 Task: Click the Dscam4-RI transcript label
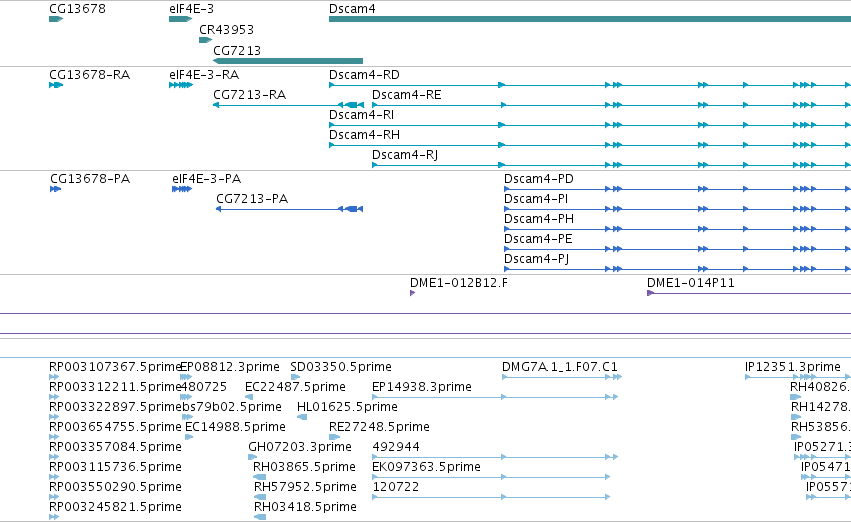361,114
